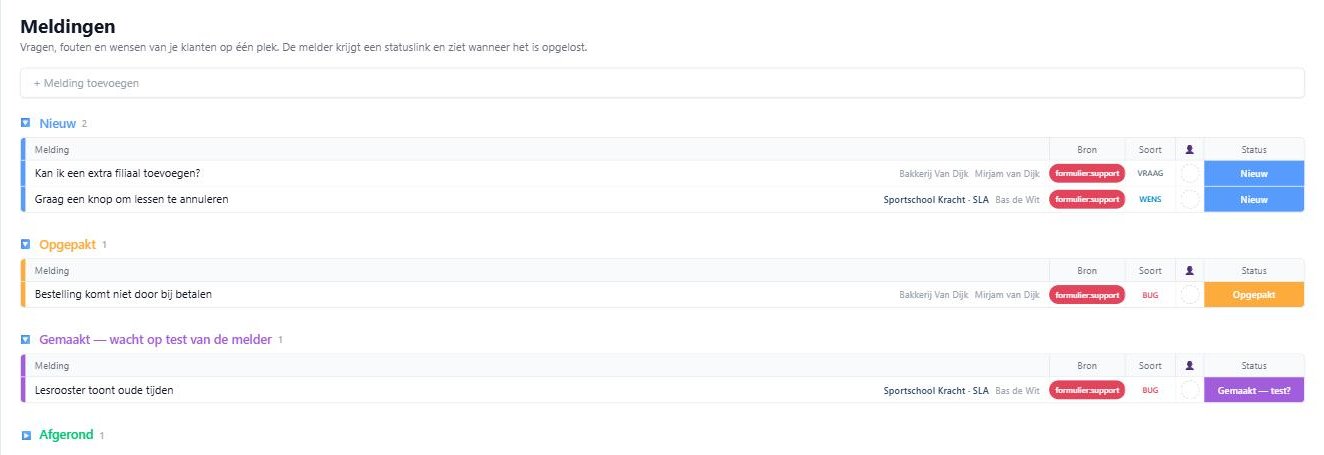Open the purple 'Gemaakt — test?' status cell
The image size is (1324, 455).
point(1254,390)
